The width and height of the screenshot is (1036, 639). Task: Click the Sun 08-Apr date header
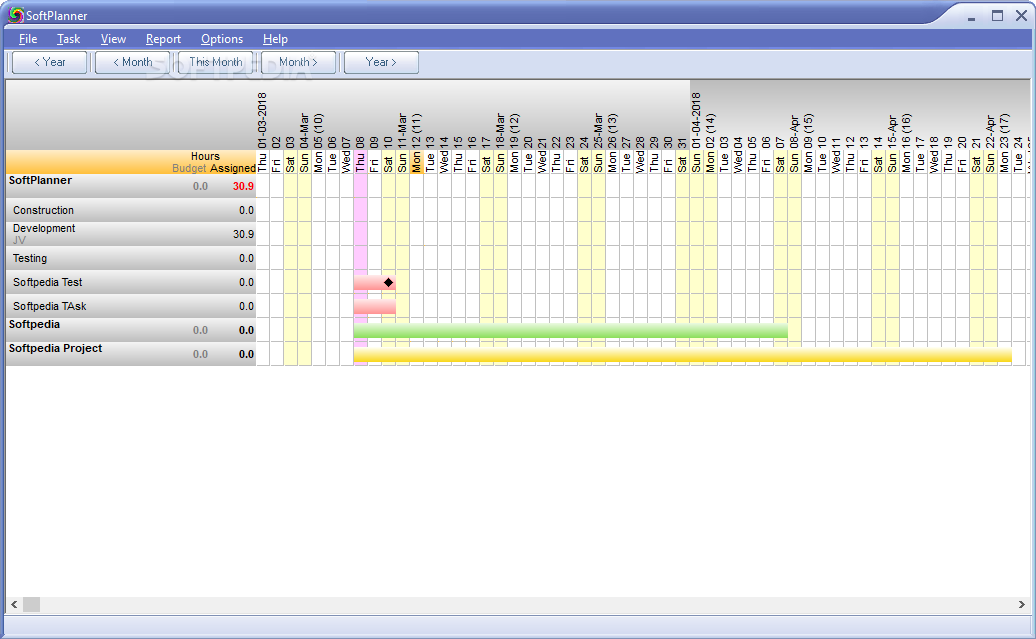[794, 144]
